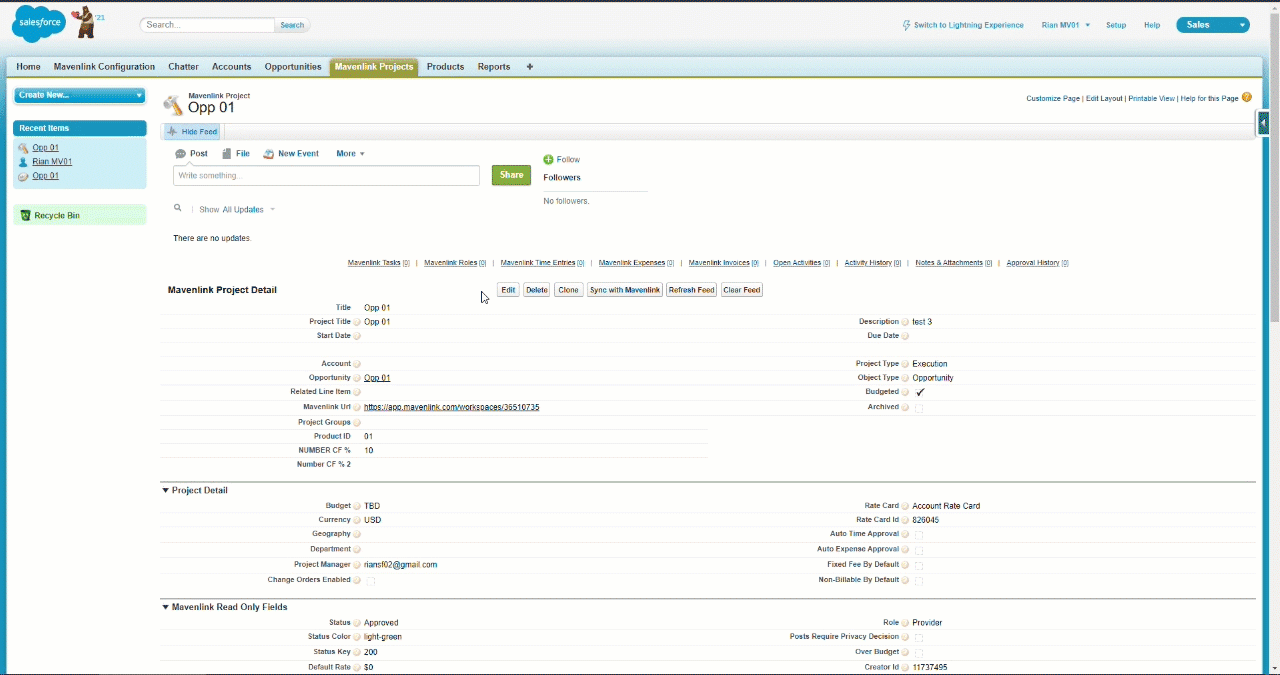Click the Salesforce cloud logo
Viewport: 1280px width, 675px height.
(x=38, y=23)
